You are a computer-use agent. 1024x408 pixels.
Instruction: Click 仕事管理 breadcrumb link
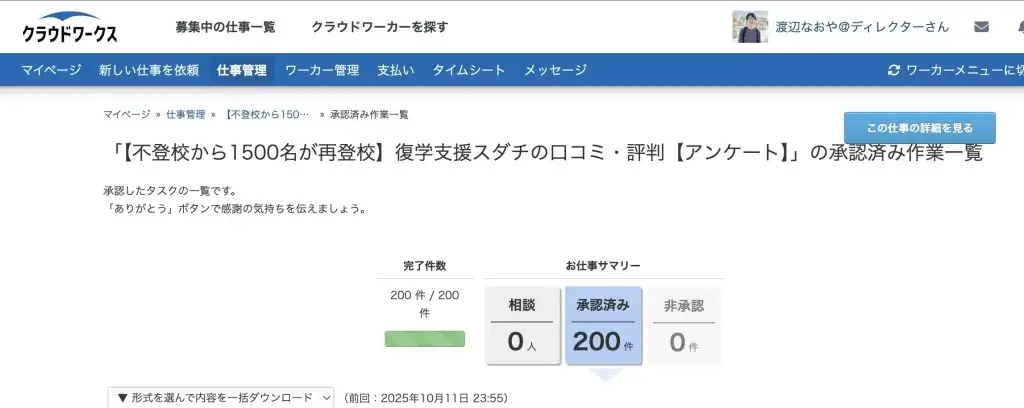coord(185,115)
